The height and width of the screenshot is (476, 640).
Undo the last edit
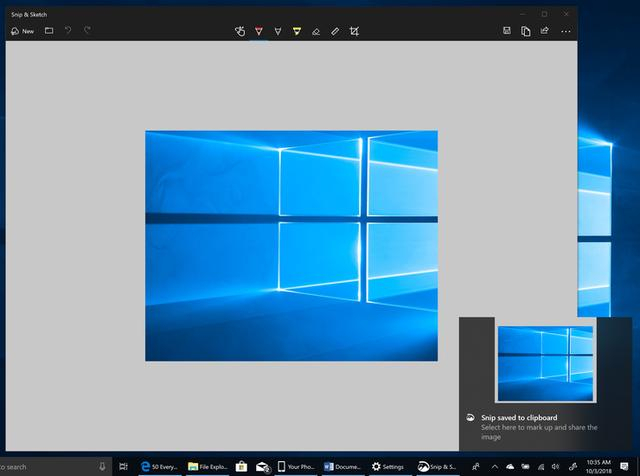[69, 31]
